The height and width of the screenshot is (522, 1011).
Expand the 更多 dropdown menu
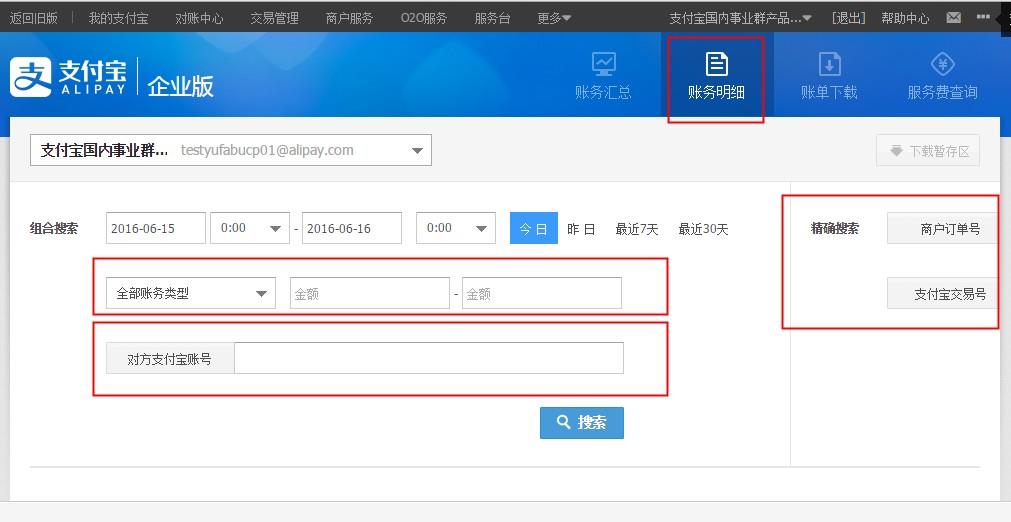point(554,18)
